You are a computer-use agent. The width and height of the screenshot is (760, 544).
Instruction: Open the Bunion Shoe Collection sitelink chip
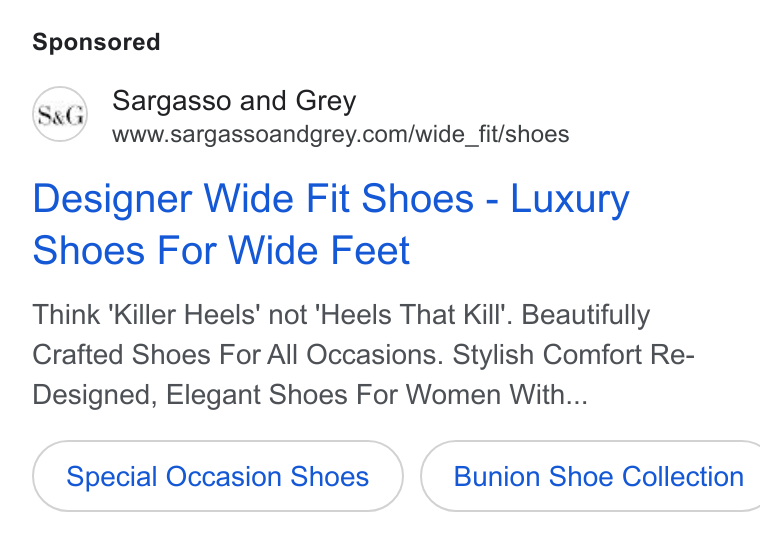pyautogui.click(x=590, y=476)
